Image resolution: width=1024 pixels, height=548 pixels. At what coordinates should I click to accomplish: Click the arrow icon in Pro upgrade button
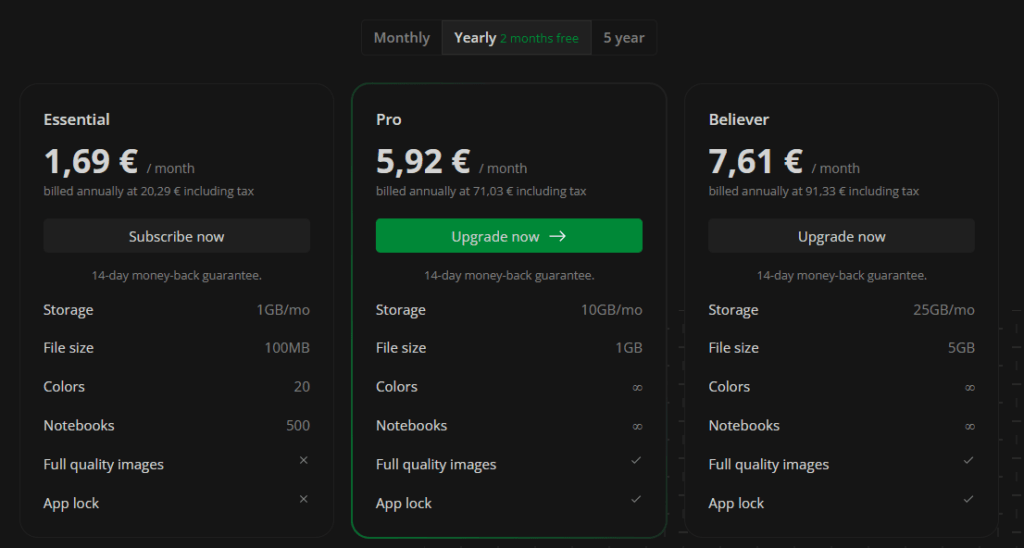pyautogui.click(x=558, y=236)
